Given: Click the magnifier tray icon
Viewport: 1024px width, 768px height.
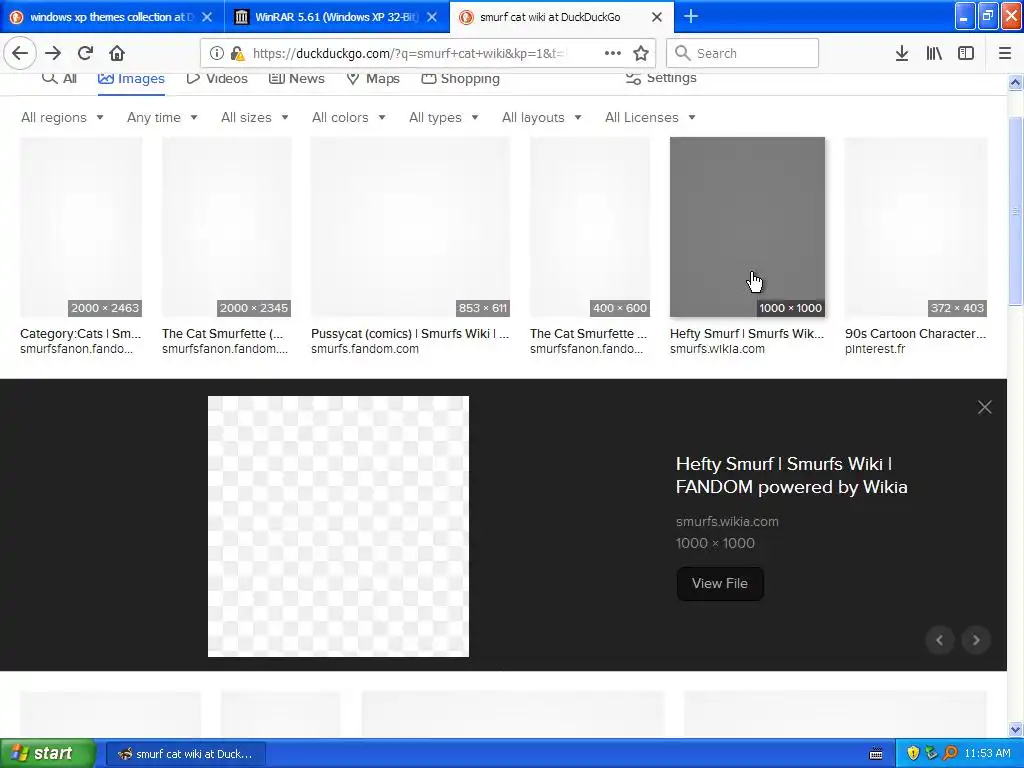Looking at the screenshot, I should pyautogui.click(x=950, y=754).
